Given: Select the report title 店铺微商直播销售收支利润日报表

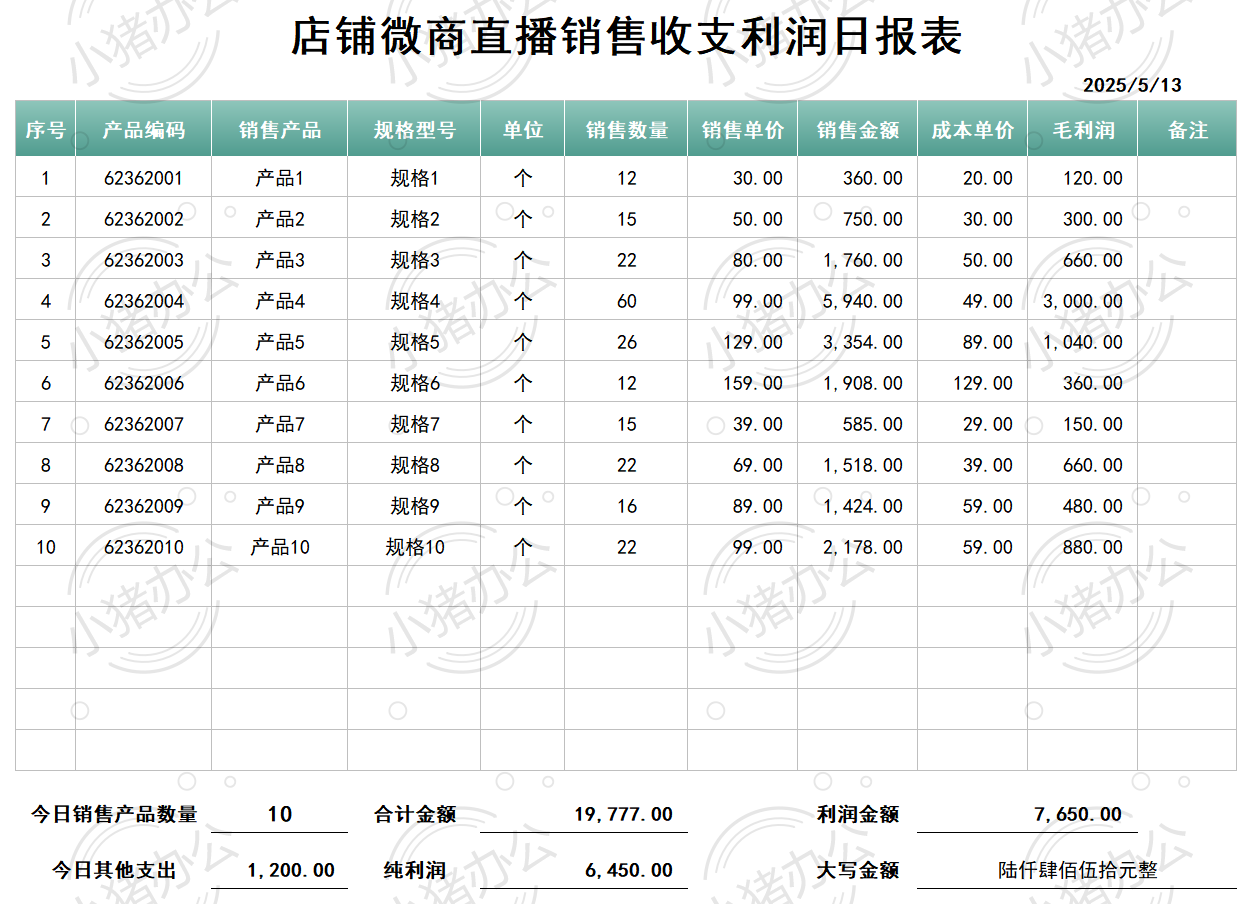Looking at the screenshot, I should point(626,37).
